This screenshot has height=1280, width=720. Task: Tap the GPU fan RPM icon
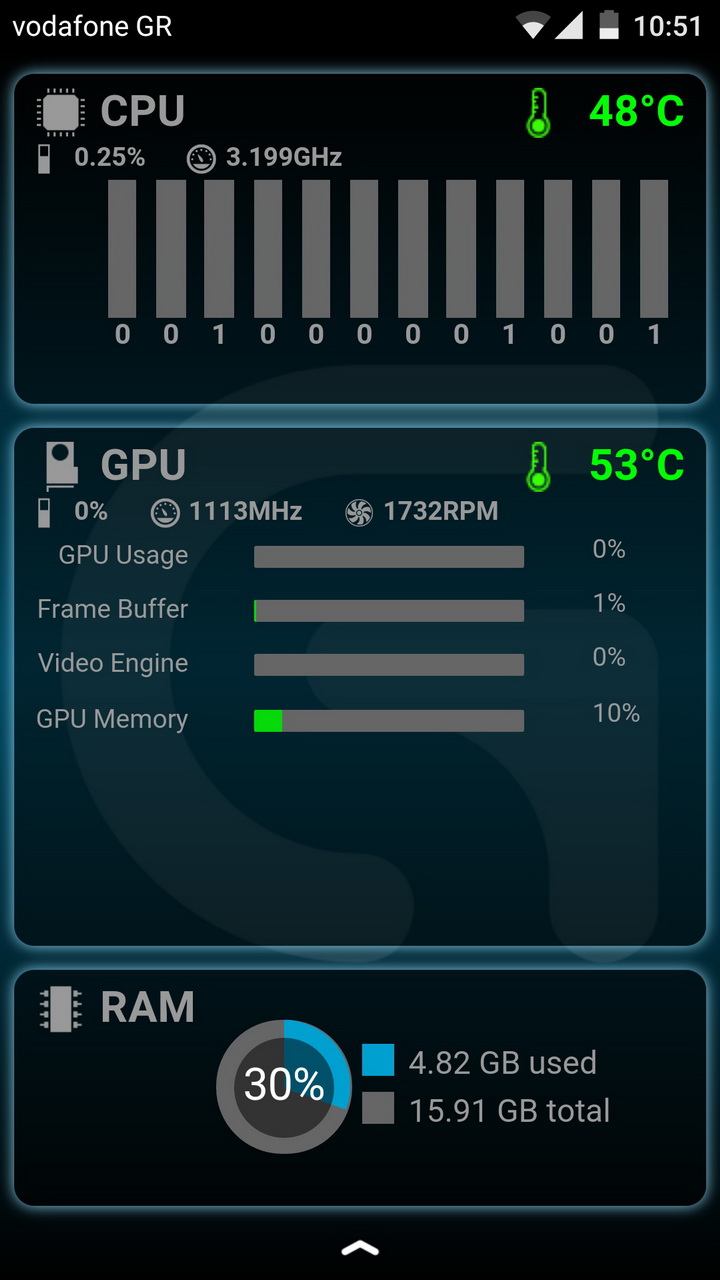click(x=359, y=513)
